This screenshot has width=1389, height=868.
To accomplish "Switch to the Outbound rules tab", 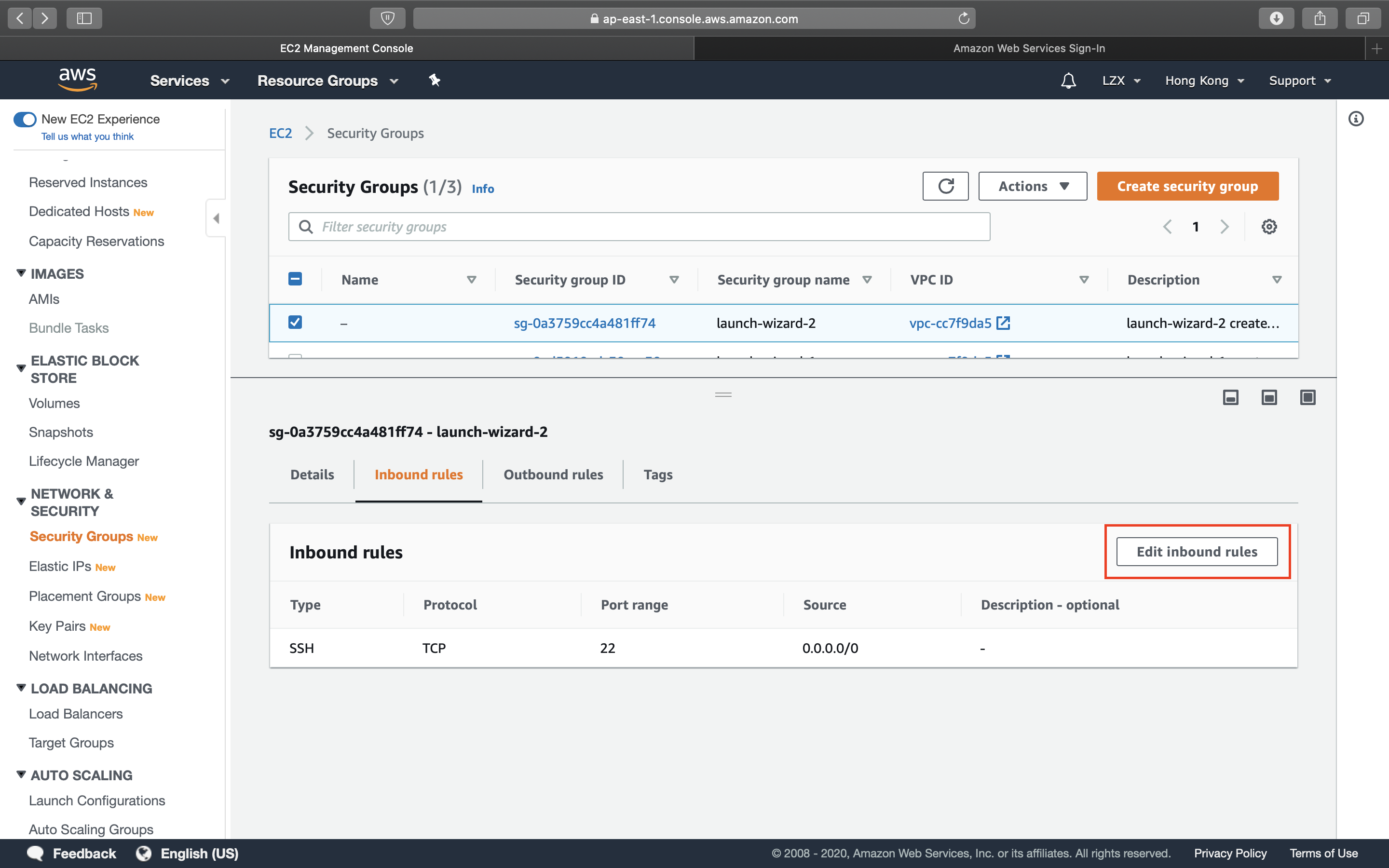I will 553,475.
